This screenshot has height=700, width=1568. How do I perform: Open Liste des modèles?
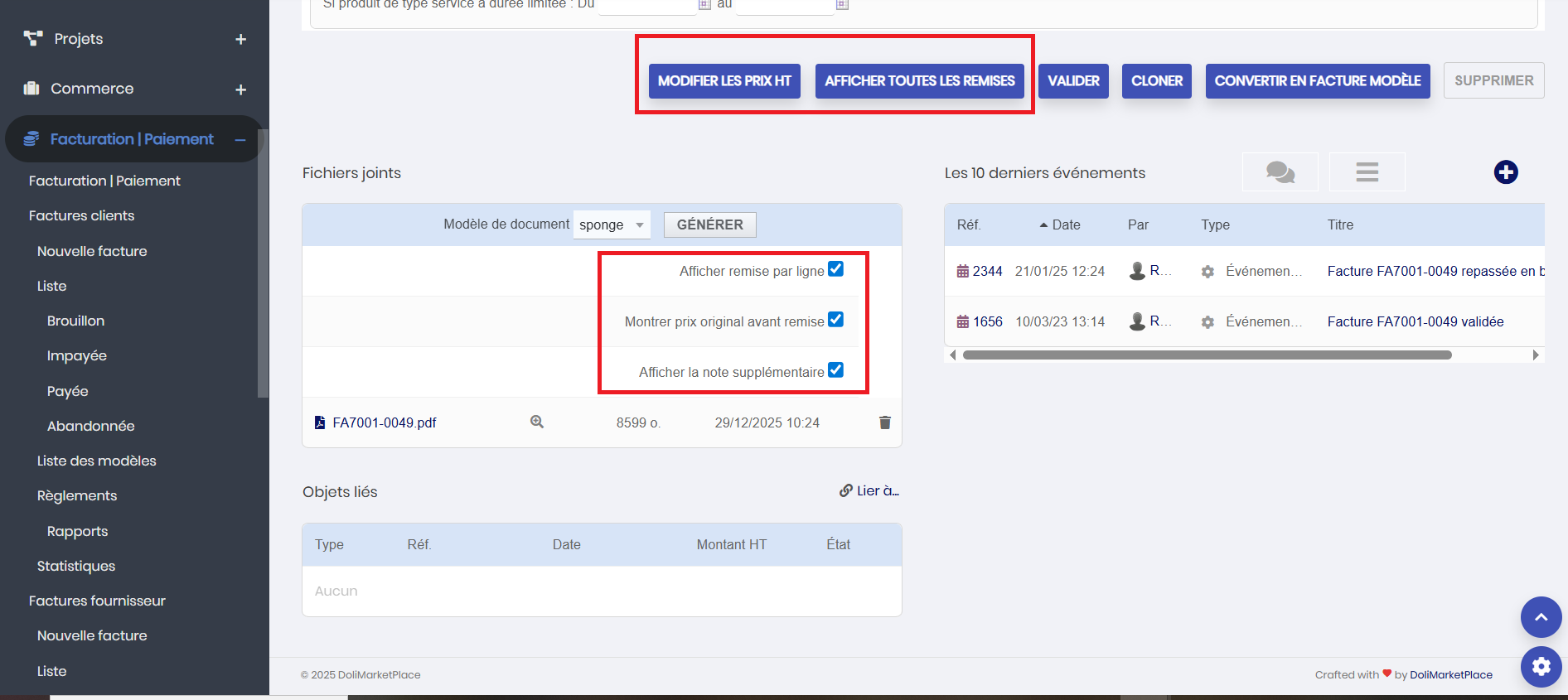coord(96,461)
